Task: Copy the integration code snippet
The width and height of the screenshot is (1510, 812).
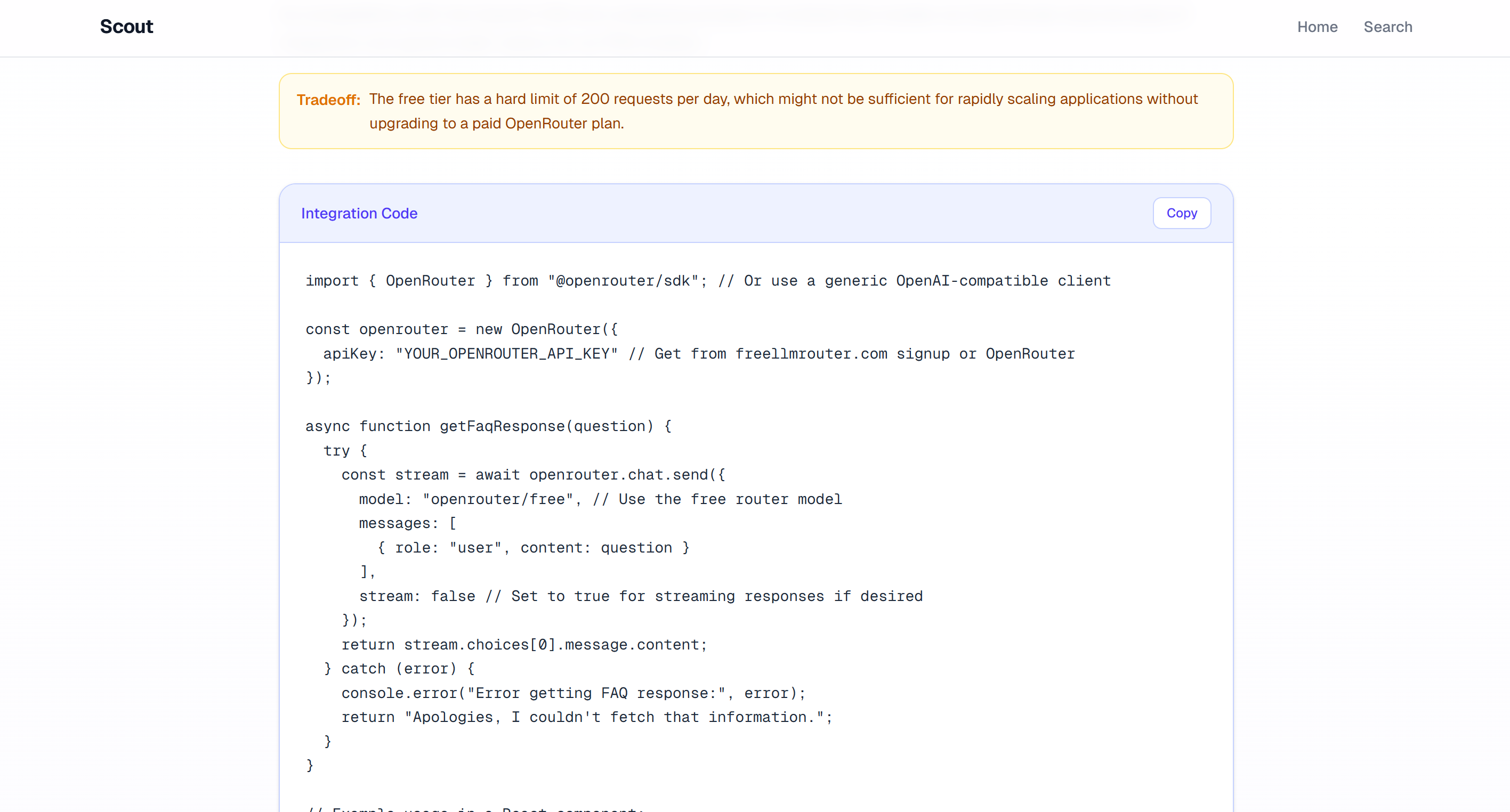Action: pyautogui.click(x=1181, y=213)
